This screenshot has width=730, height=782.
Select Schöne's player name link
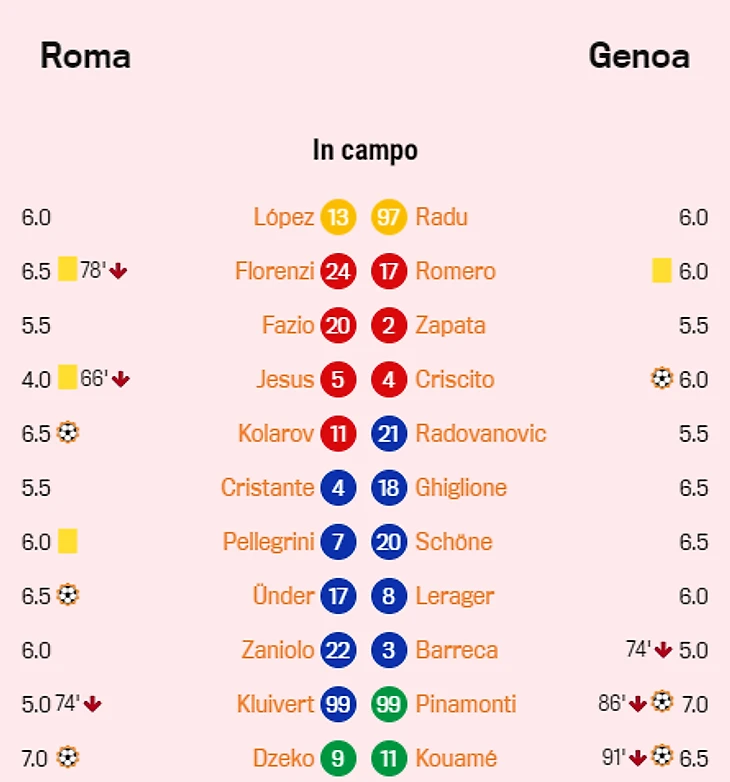(453, 541)
